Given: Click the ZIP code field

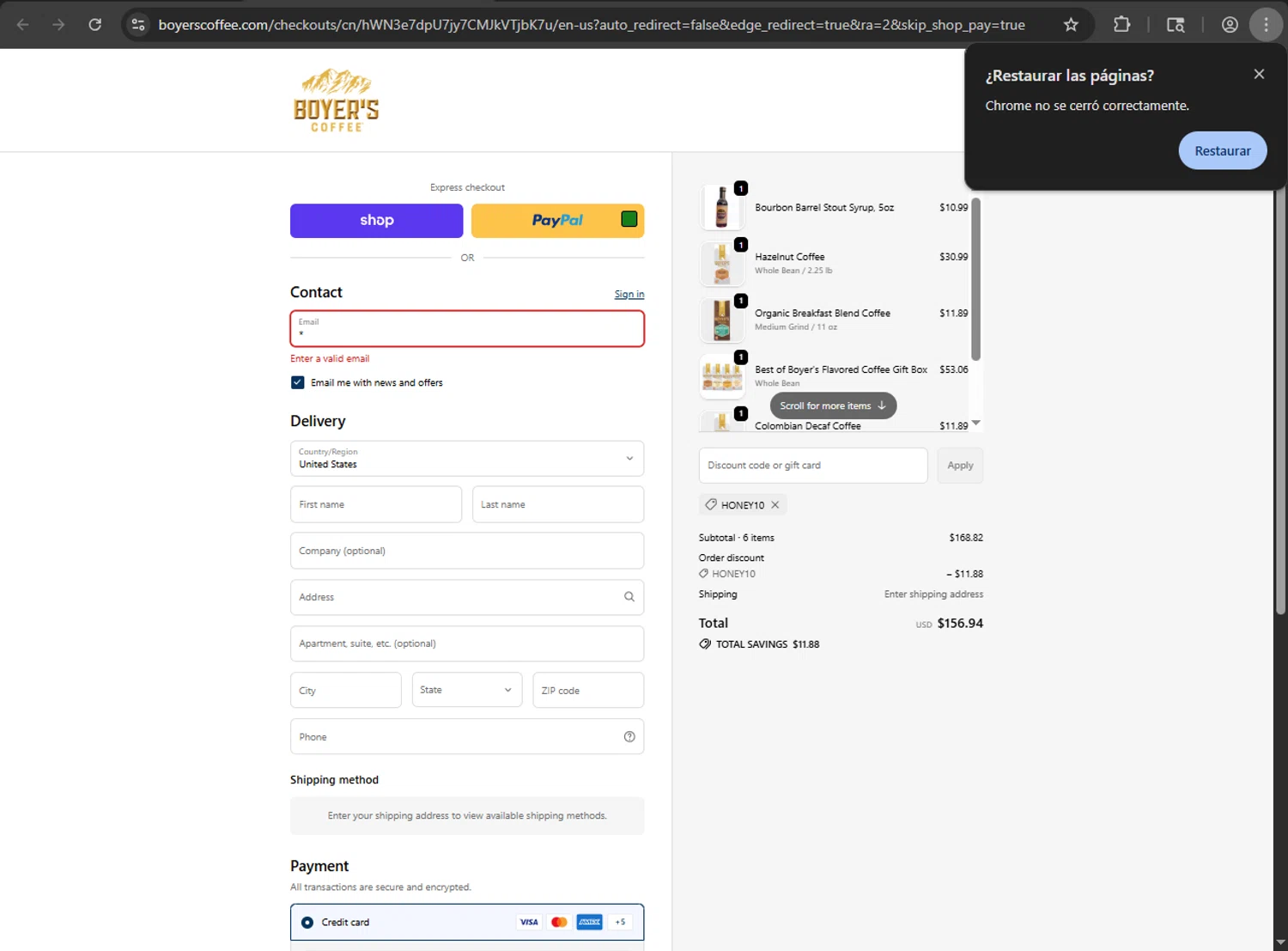Looking at the screenshot, I should [588, 690].
